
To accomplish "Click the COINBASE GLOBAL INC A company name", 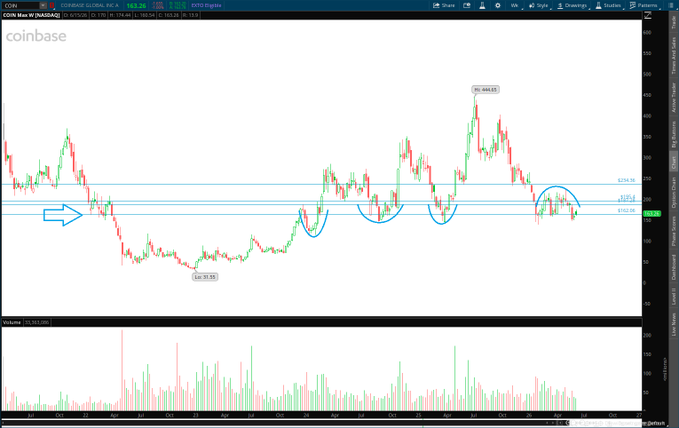I will click(89, 5).
